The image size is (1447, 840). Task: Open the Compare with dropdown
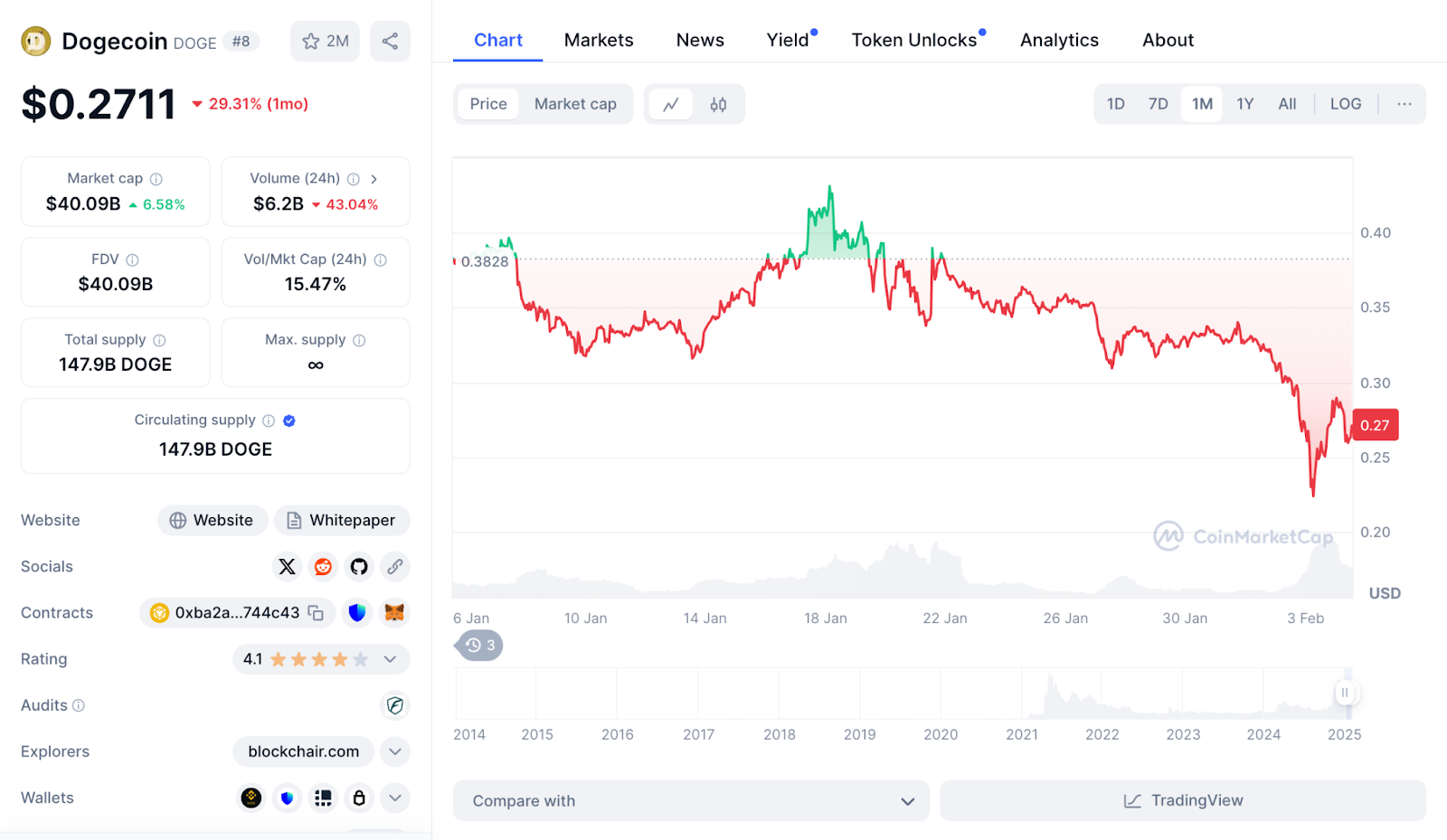coord(691,801)
